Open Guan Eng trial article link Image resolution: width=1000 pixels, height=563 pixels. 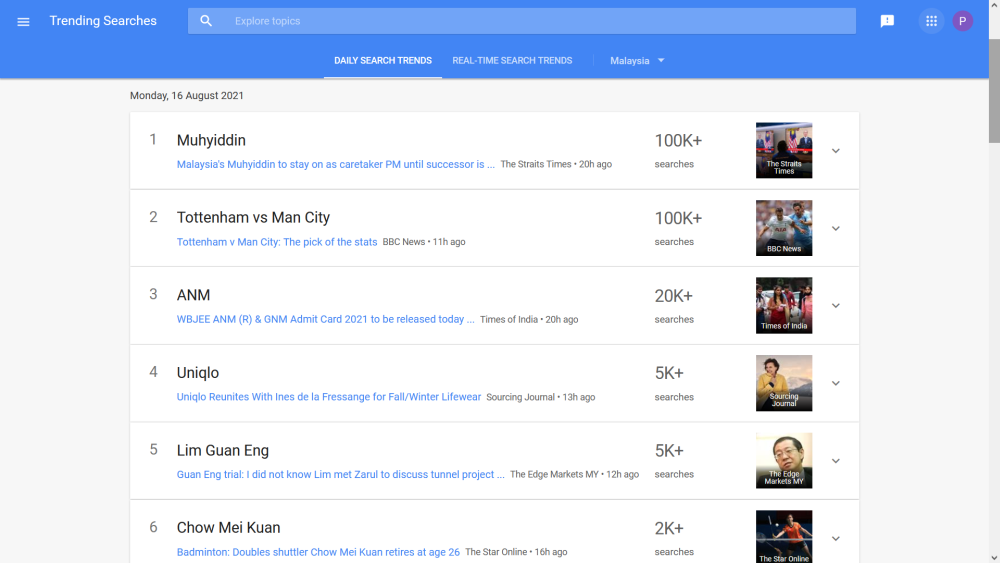pos(341,474)
